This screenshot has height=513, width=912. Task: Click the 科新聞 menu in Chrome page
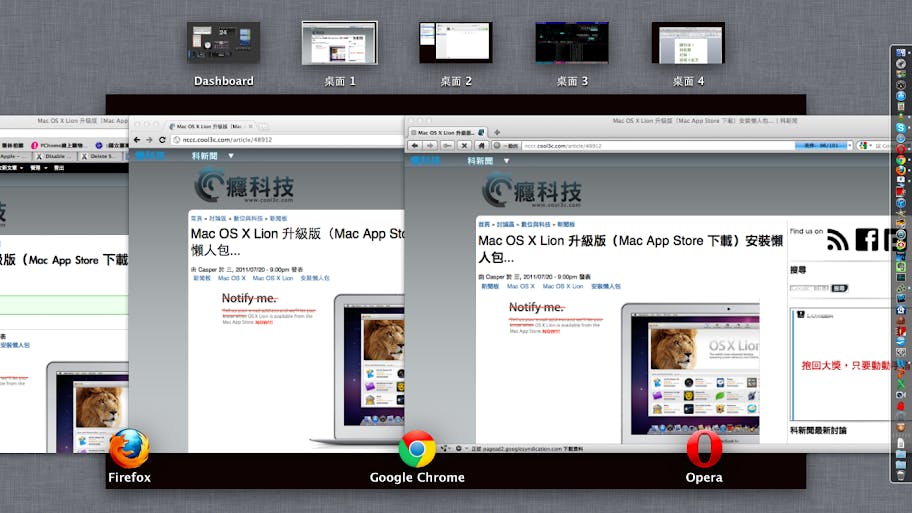(205, 156)
